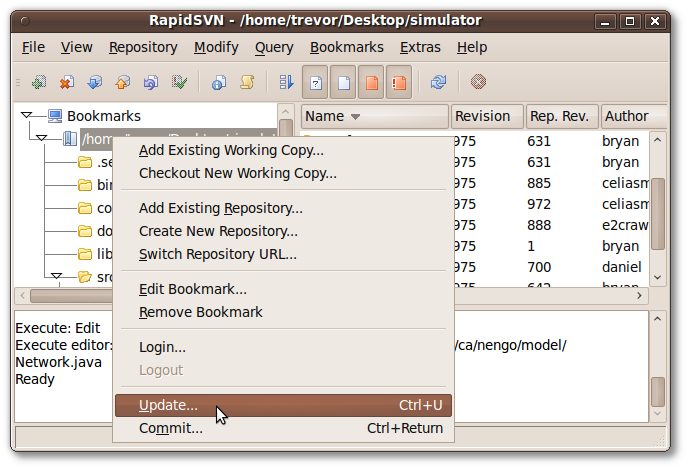This screenshot has height=469, width=688.
Task: Select the highlighted Update menu entry
Action: click(x=283, y=405)
